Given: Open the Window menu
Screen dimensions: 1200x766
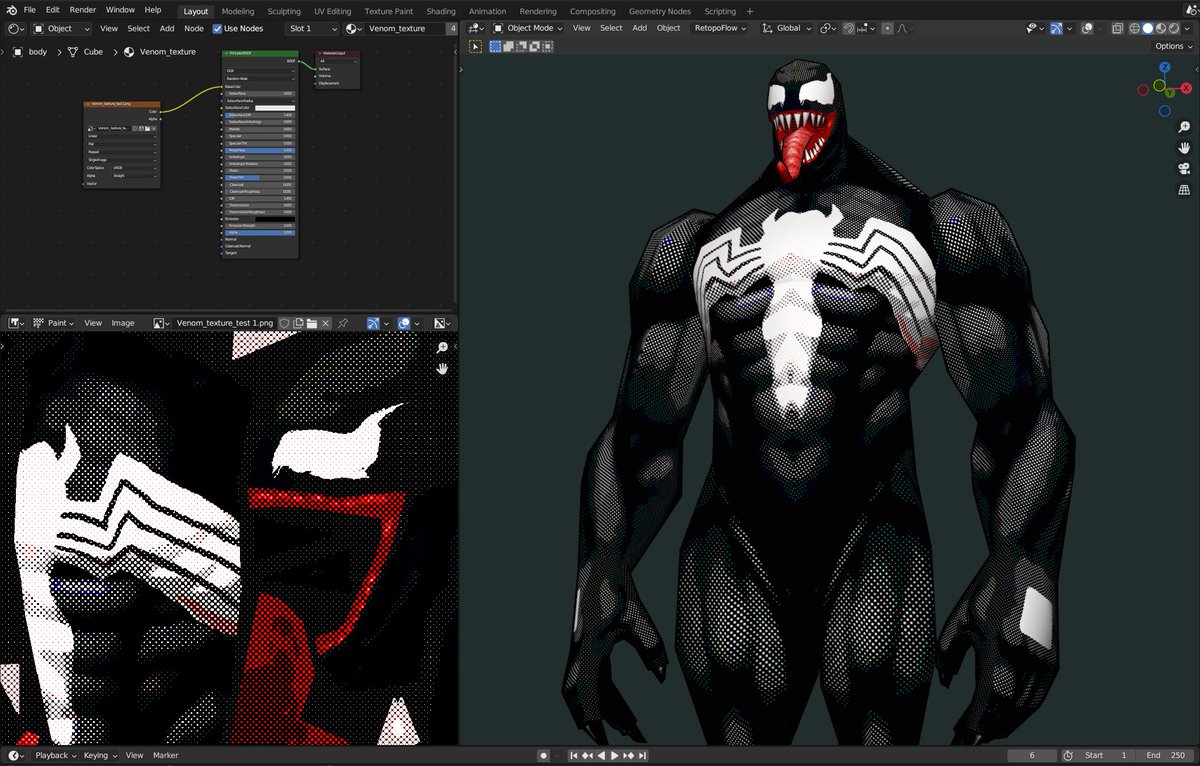Looking at the screenshot, I should (x=120, y=10).
